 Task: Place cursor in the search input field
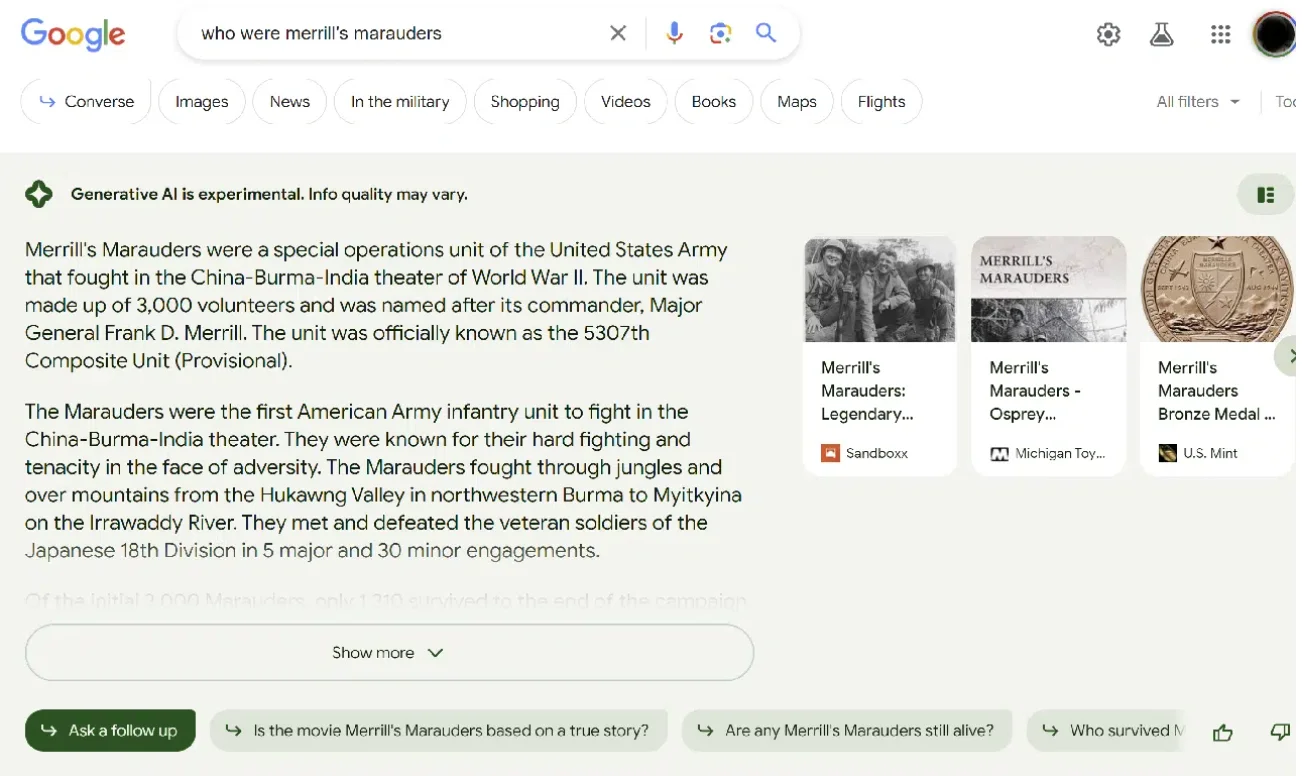pos(400,32)
